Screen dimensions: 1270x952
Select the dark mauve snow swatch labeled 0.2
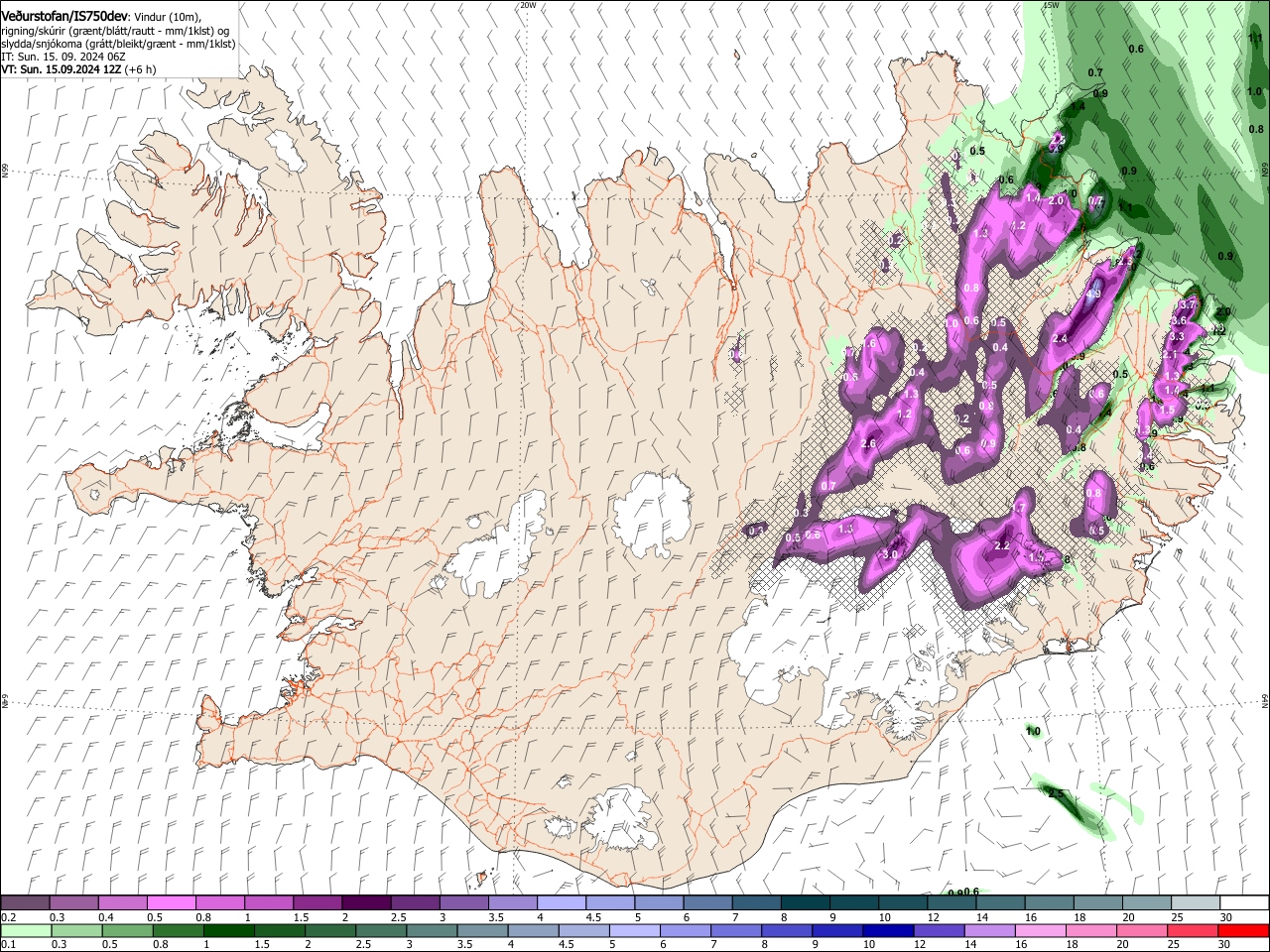point(25,903)
